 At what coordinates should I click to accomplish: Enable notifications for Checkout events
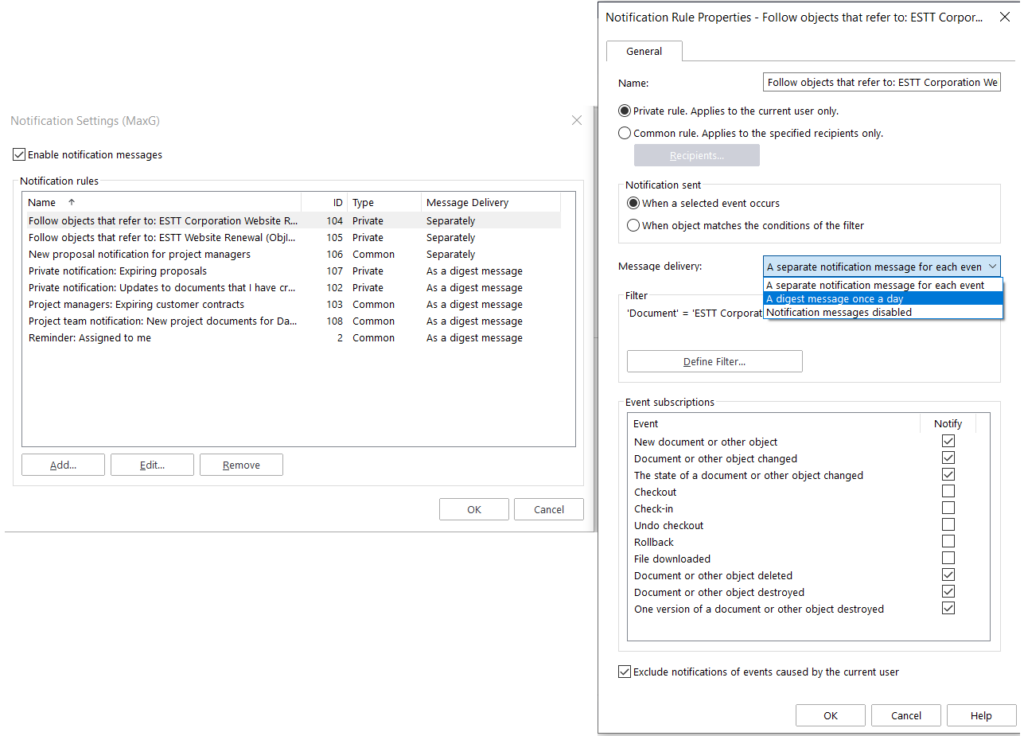click(x=948, y=491)
